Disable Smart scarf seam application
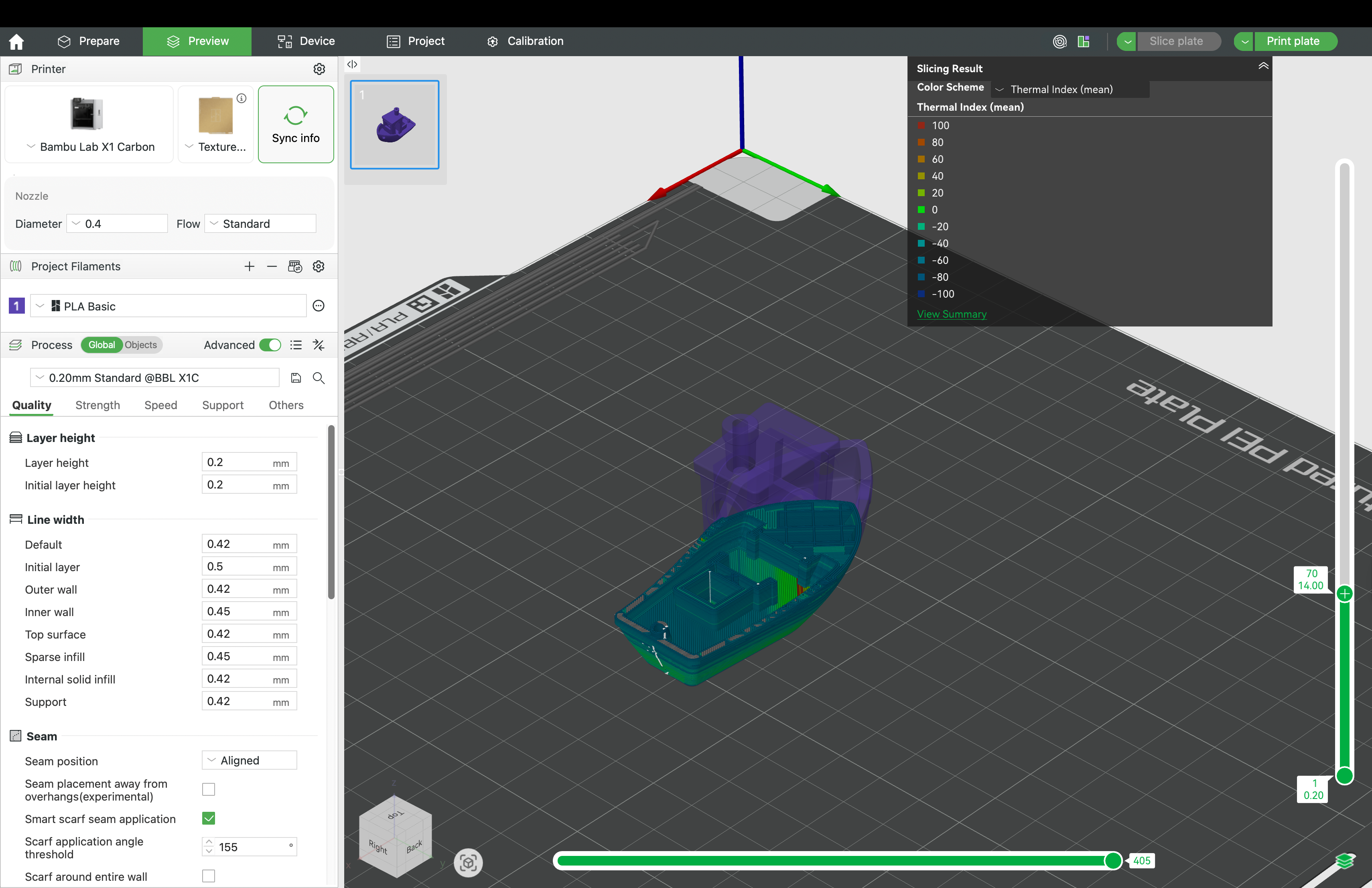Screen dimensions: 1372x888 (x=209, y=818)
